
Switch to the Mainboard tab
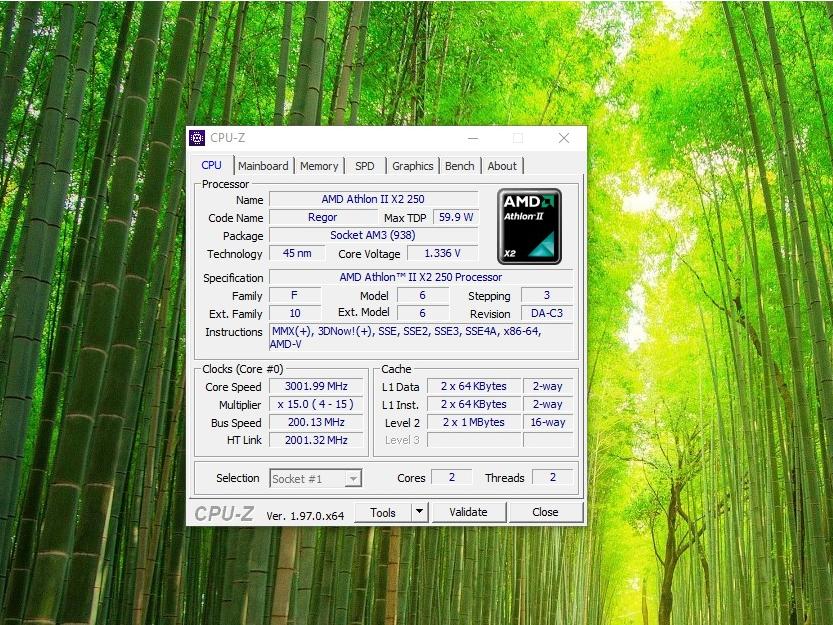[263, 166]
